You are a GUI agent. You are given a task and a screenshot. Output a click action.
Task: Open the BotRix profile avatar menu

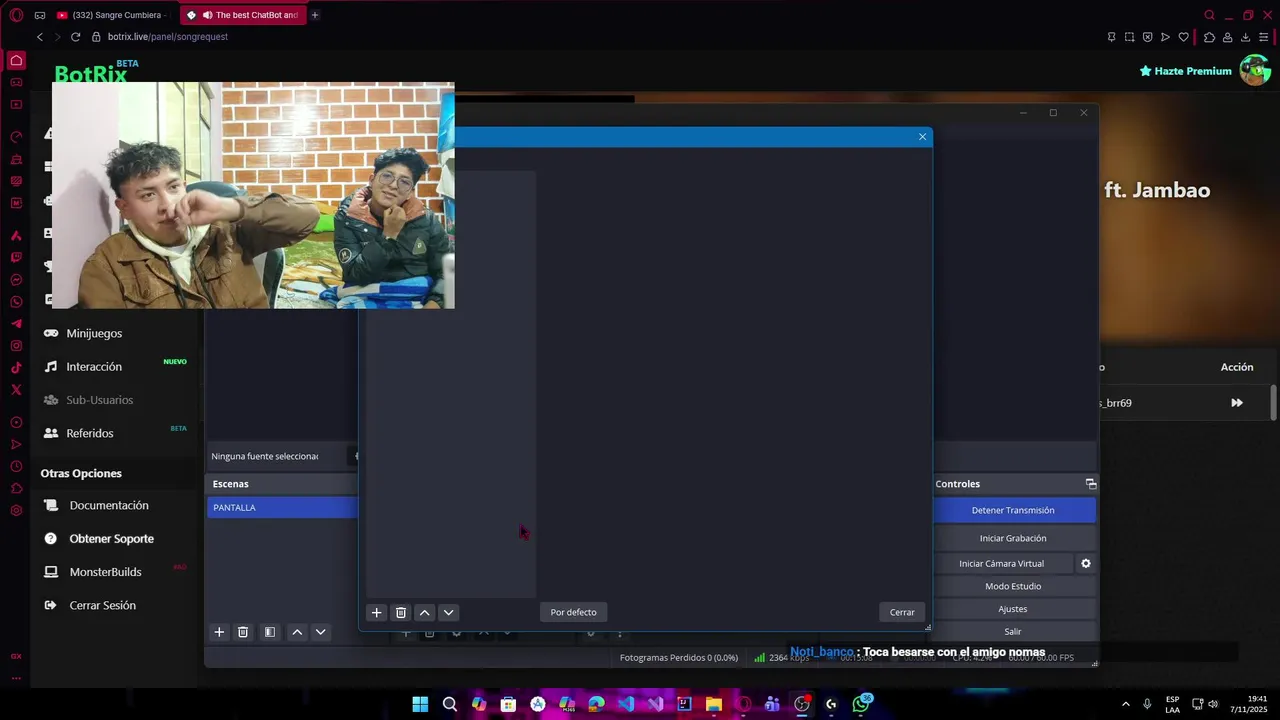1254,70
